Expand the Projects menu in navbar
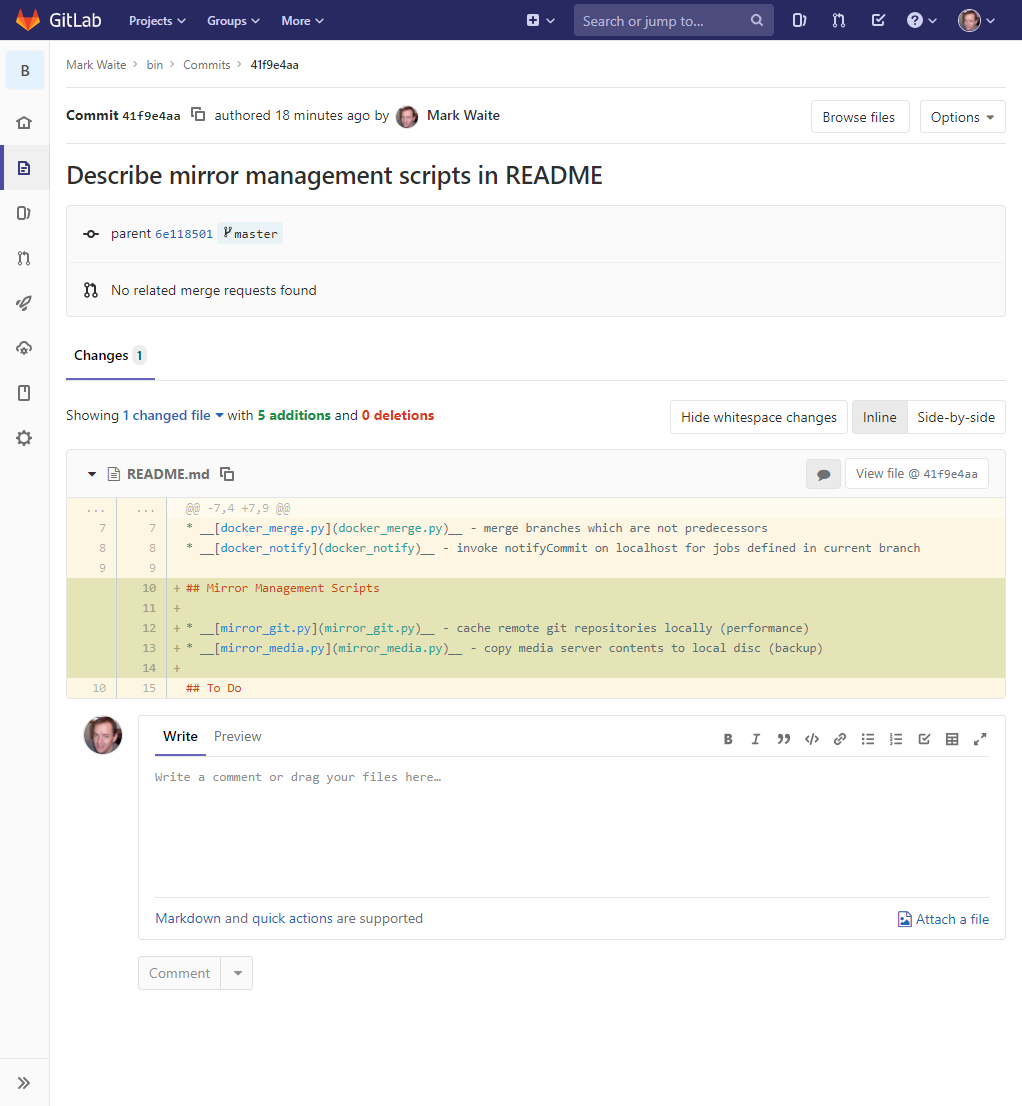Viewport: 1022px width, 1106px height. point(157,20)
